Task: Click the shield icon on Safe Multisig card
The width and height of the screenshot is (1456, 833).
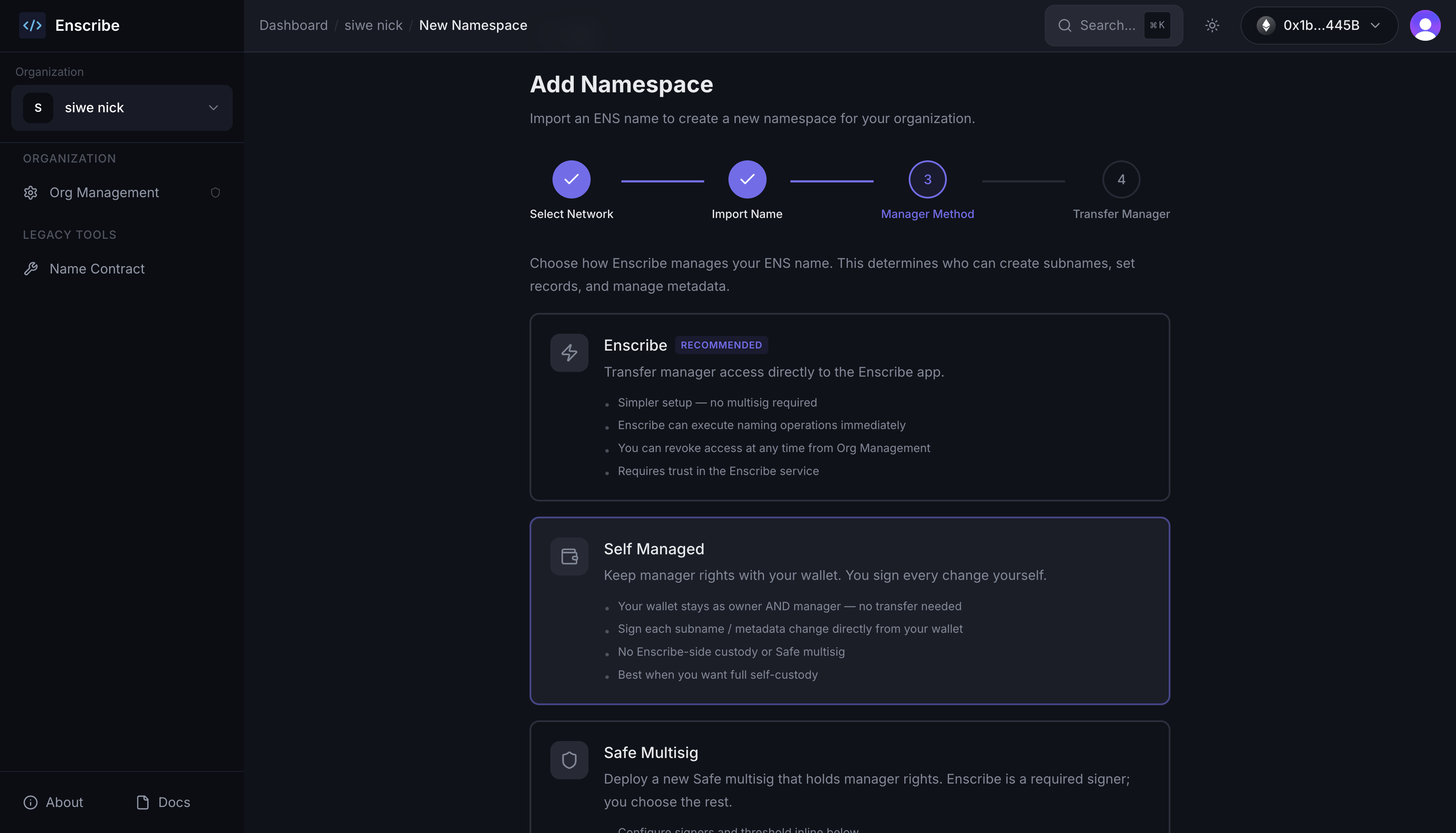Action: pos(569,760)
